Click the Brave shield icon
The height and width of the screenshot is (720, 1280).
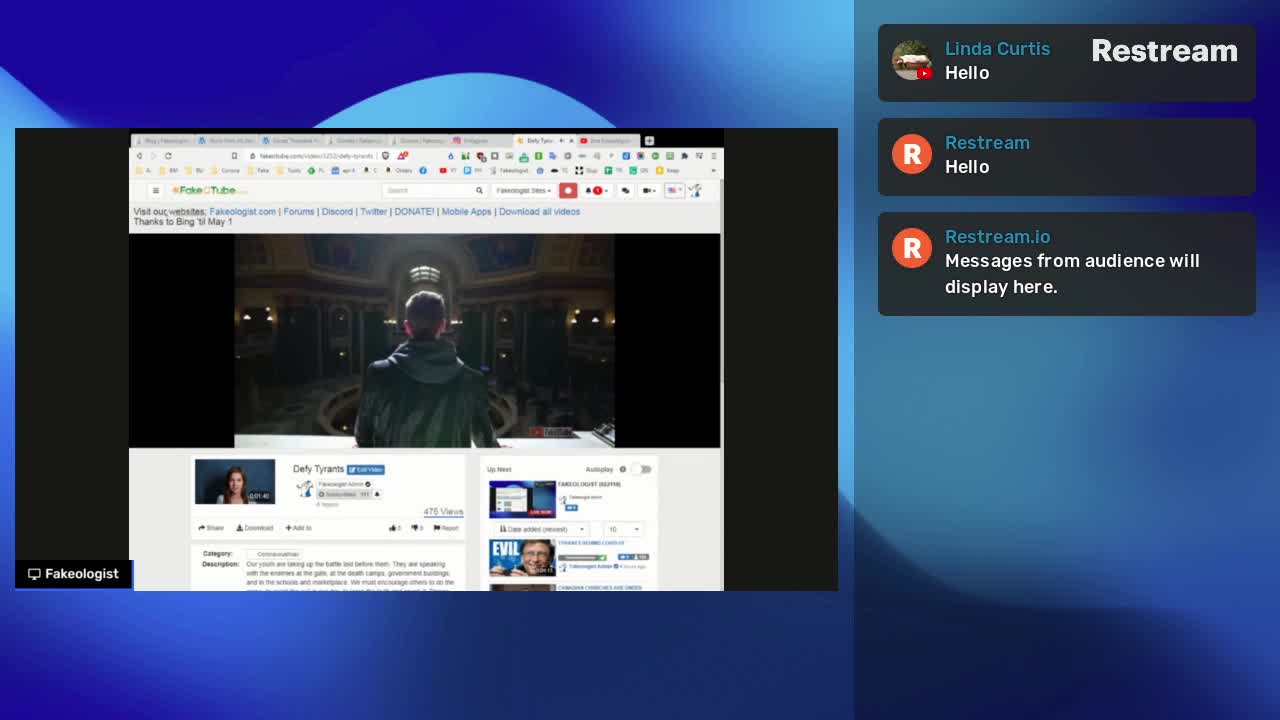click(x=385, y=156)
